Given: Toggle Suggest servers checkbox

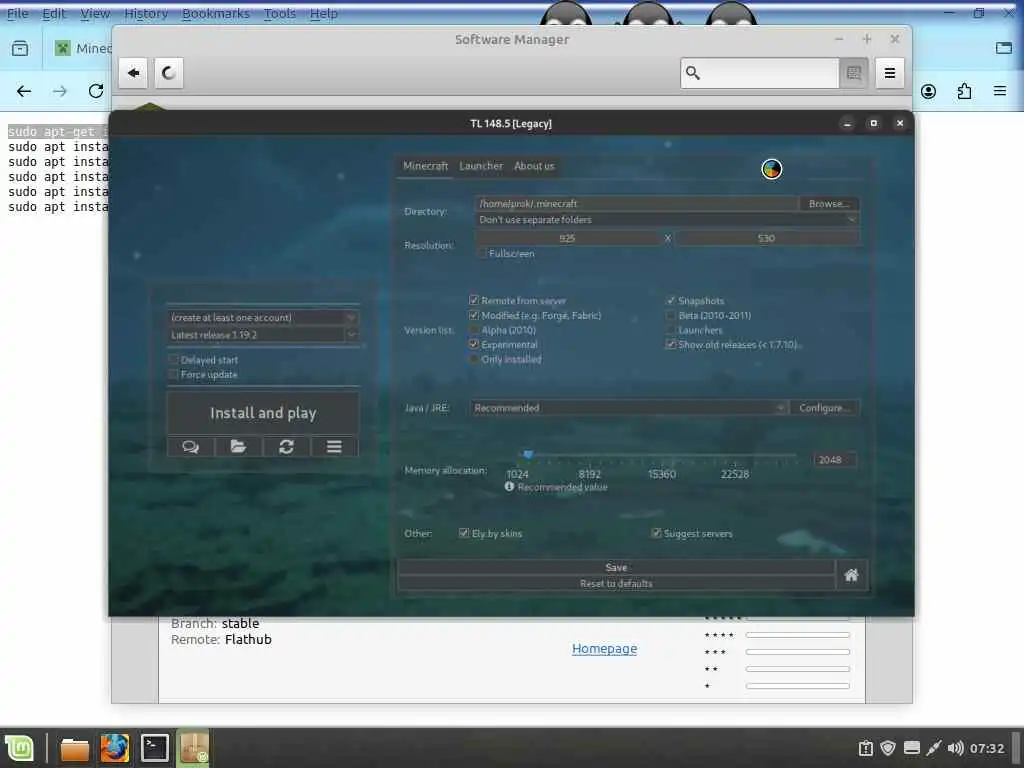Looking at the screenshot, I should (x=656, y=534).
